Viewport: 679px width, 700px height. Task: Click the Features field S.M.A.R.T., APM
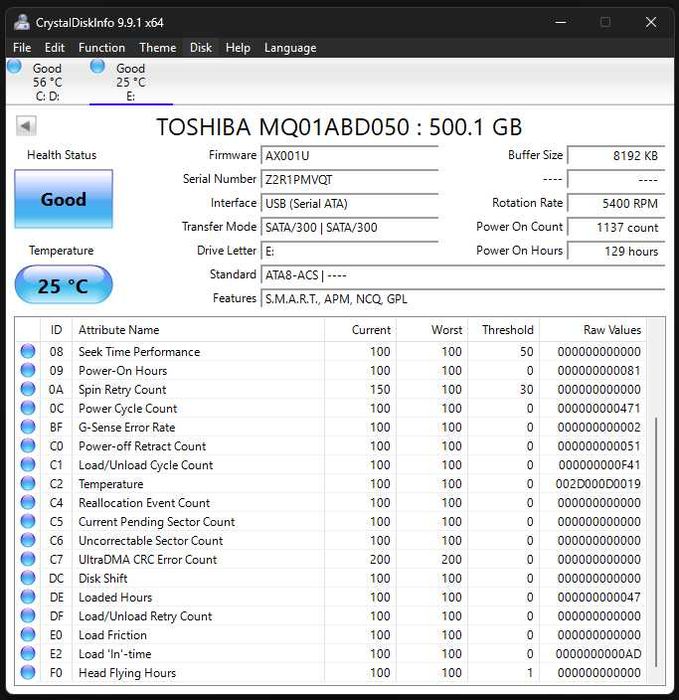(x=463, y=299)
